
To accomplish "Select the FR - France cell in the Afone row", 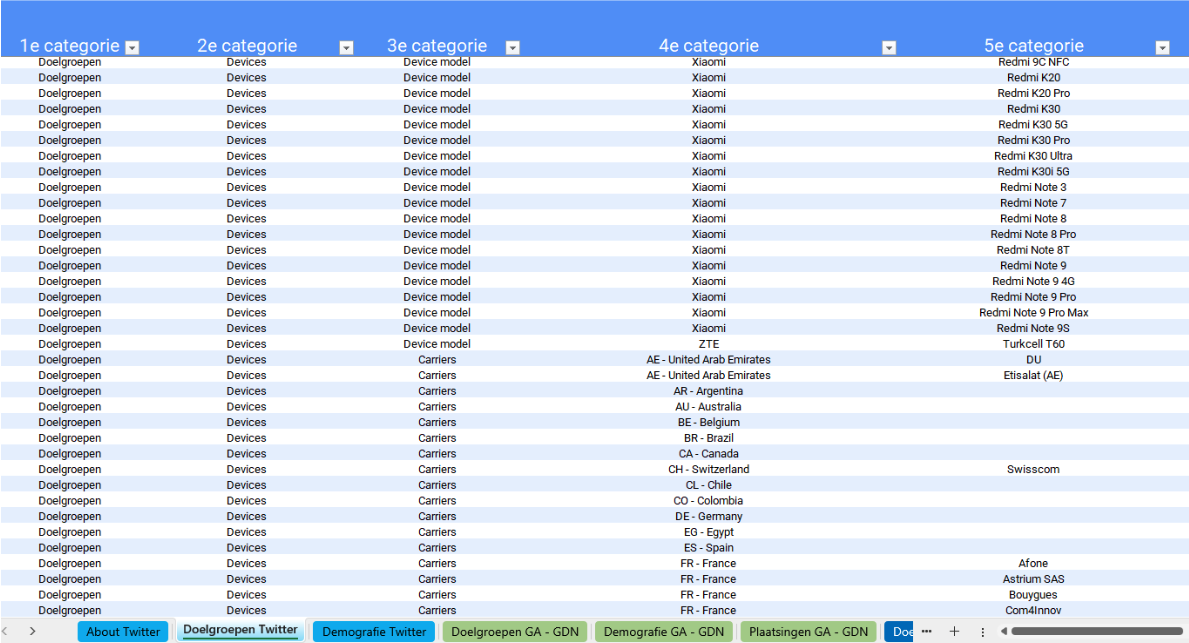I will (x=709, y=563).
